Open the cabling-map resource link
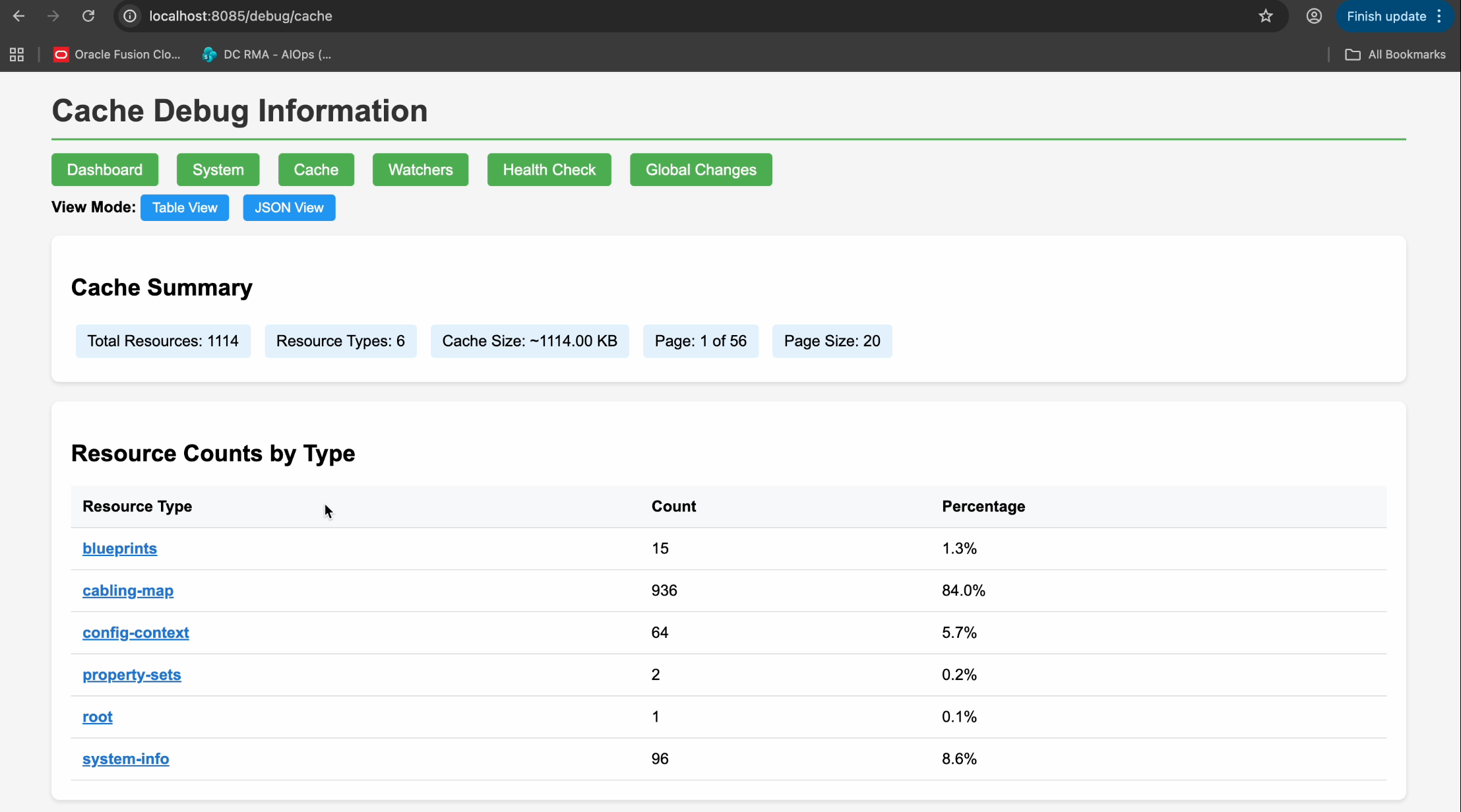The width and height of the screenshot is (1461, 812). 128,590
